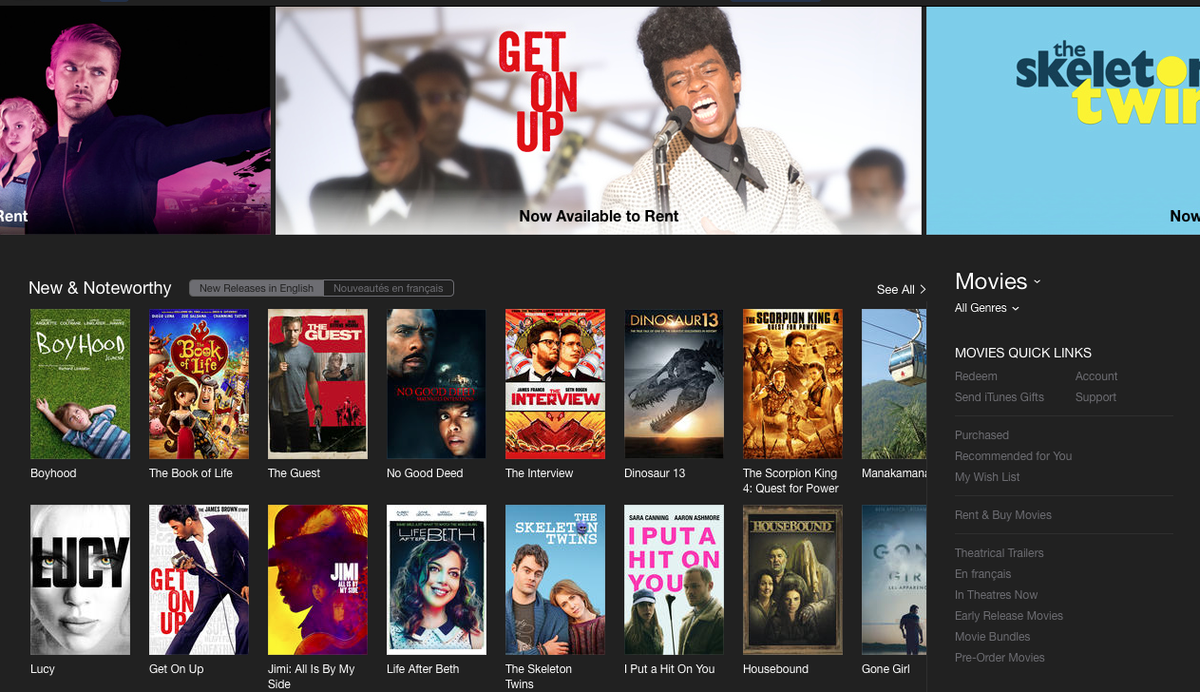
Task: Click the Housebound title text
Action: click(776, 669)
